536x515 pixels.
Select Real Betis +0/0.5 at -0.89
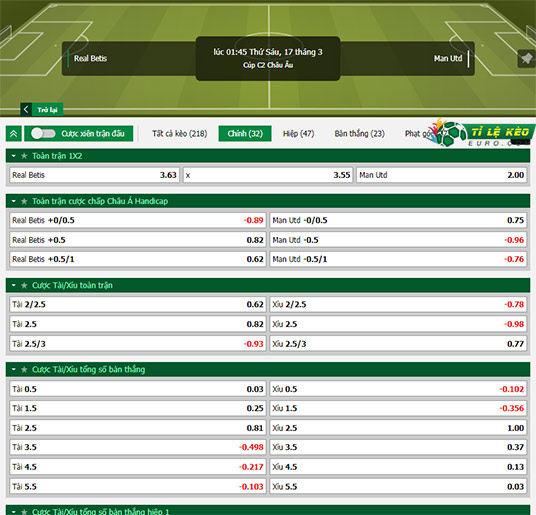(x=138, y=220)
